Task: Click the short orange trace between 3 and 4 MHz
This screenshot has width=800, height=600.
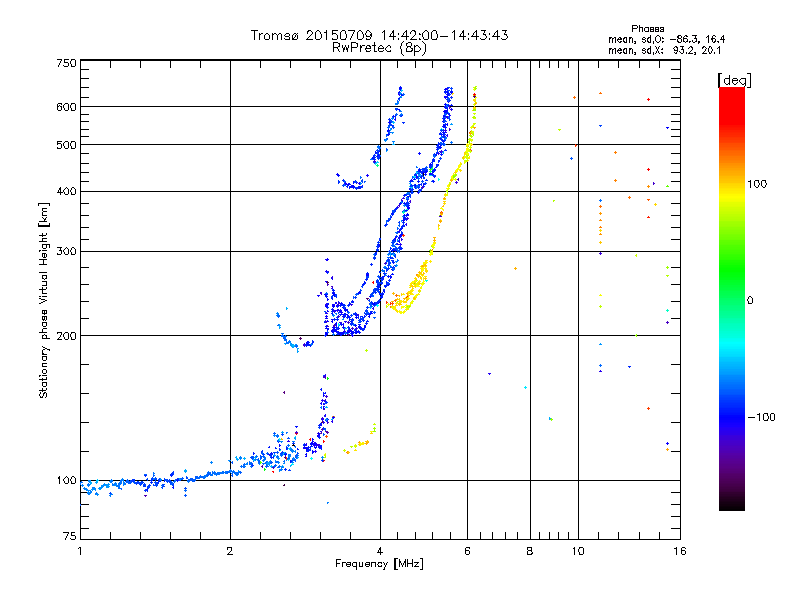Action: coord(360,441)
